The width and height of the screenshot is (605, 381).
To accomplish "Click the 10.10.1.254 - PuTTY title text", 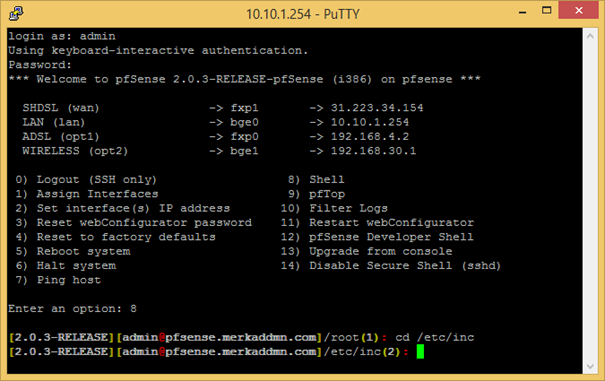I will [303, 14].
